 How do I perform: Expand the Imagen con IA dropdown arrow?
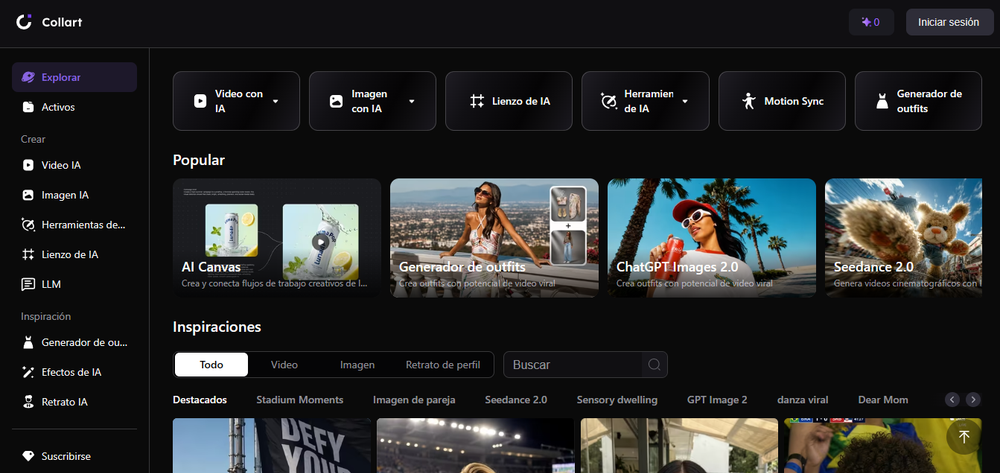point(412,101)
